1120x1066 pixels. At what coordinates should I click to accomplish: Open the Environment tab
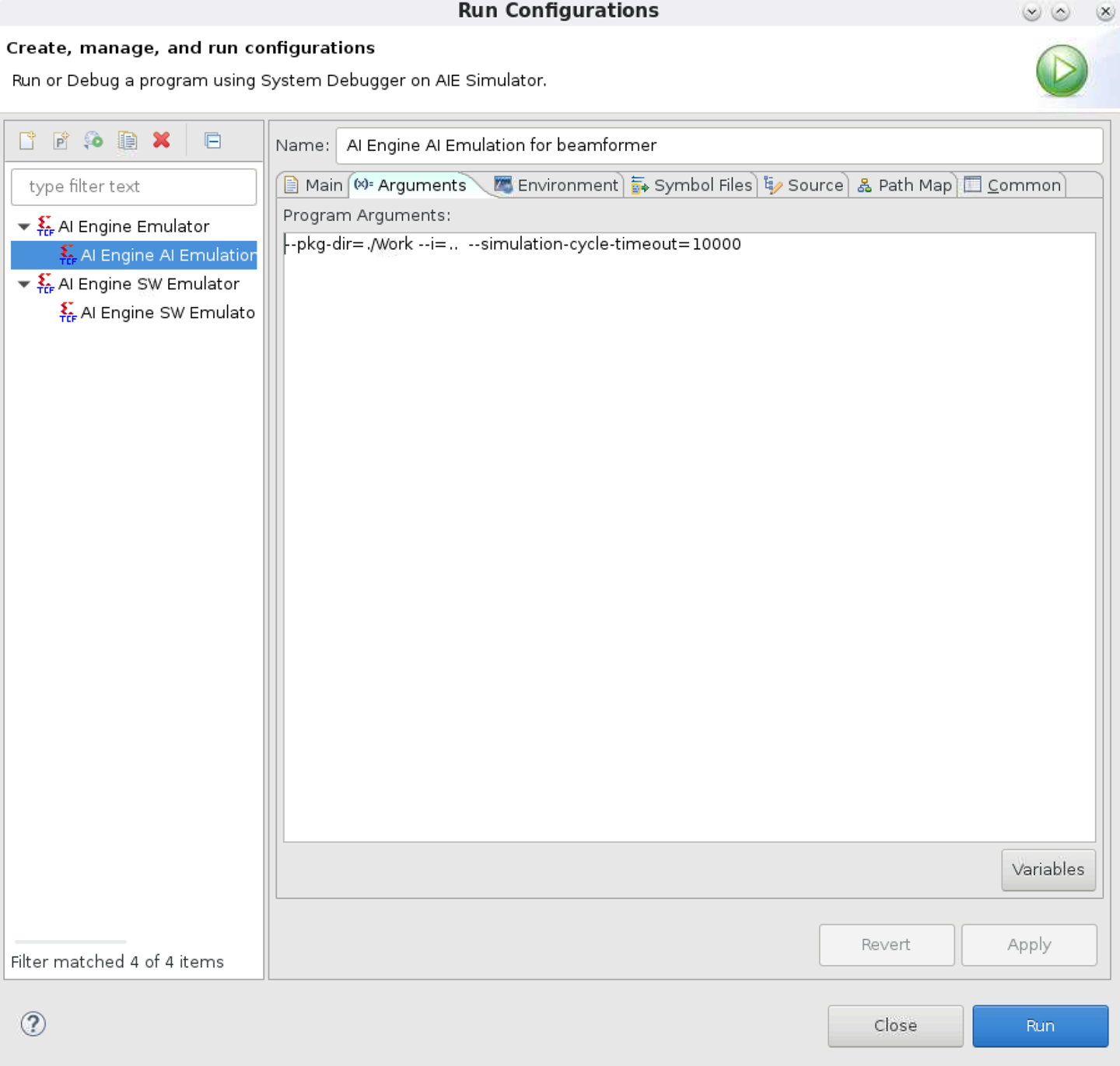pos(558,185)
